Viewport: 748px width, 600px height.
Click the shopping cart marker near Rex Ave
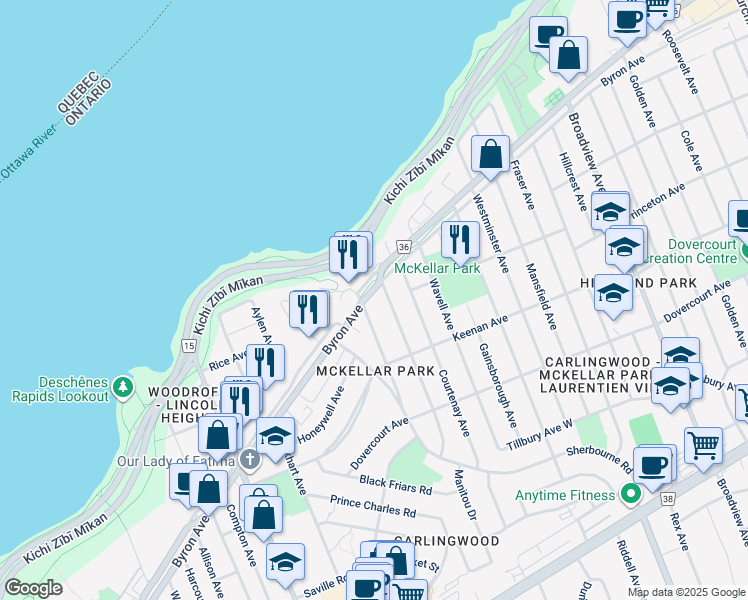pyautogui.click(x=704, y=445)
